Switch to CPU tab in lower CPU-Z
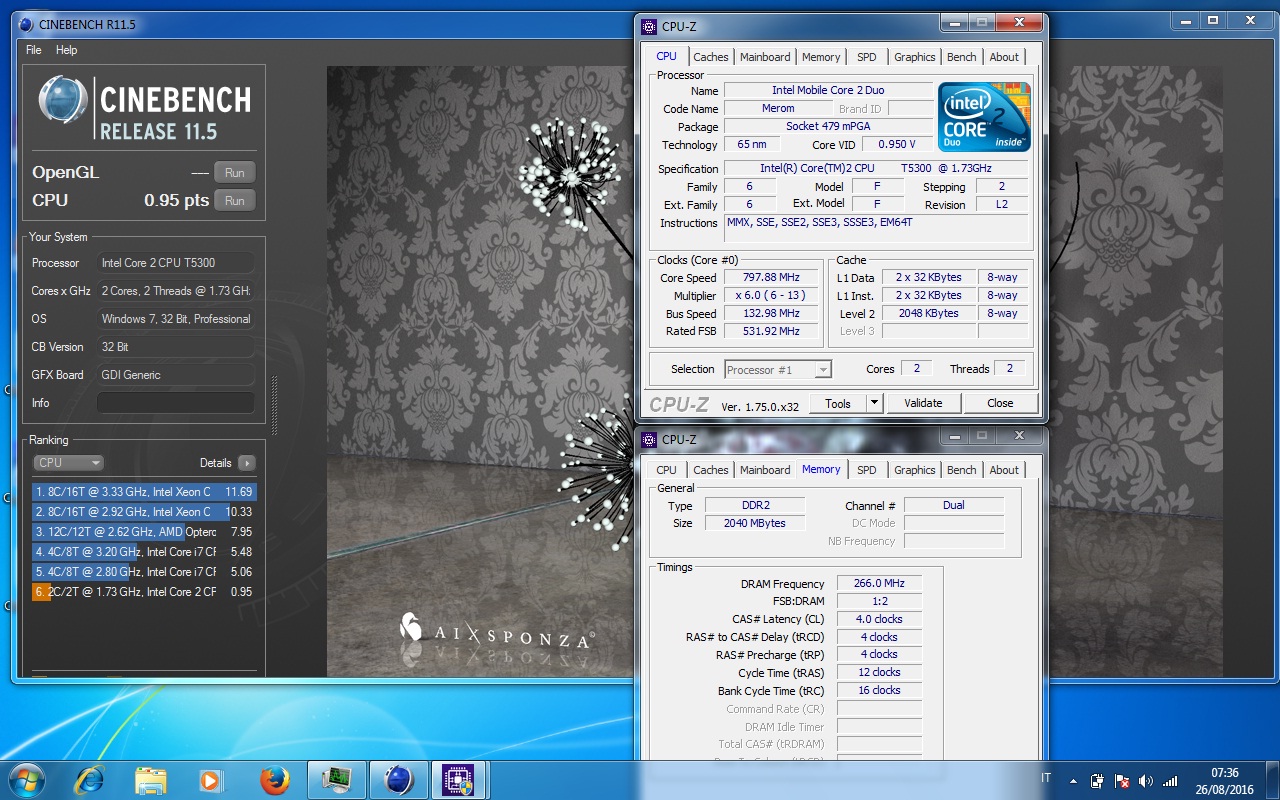This screenshot has height=800, width=1280. 667,470
